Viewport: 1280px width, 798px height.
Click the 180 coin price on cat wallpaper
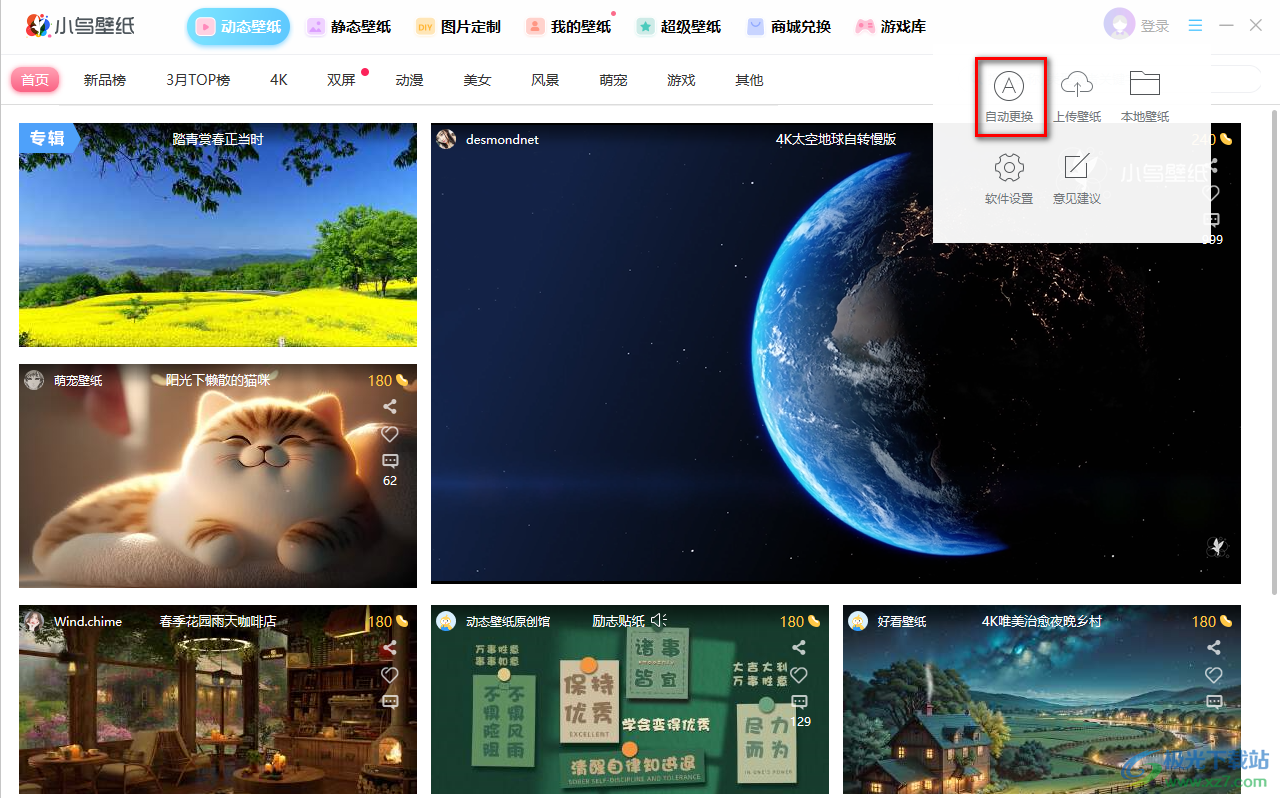point(388,380)
